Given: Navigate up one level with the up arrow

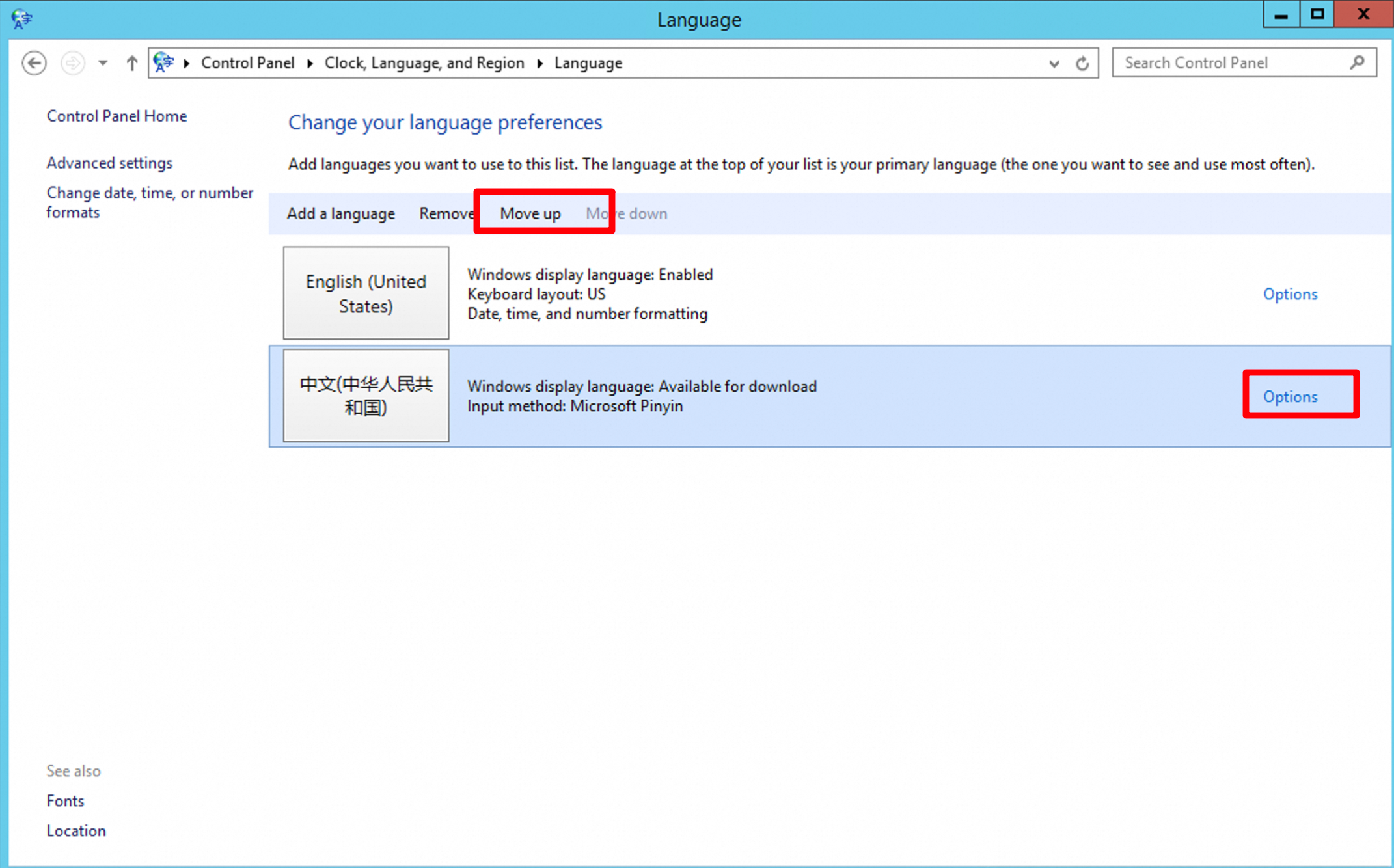Looking at the screenshot, I should click(x=131, y=62).
